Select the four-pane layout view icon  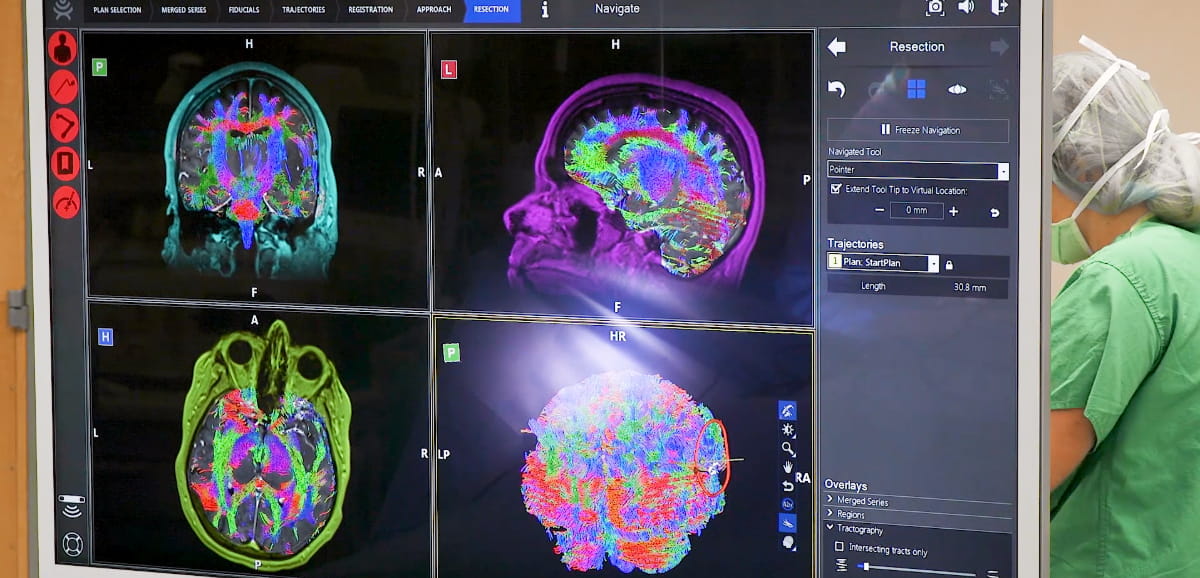[916, 90]
